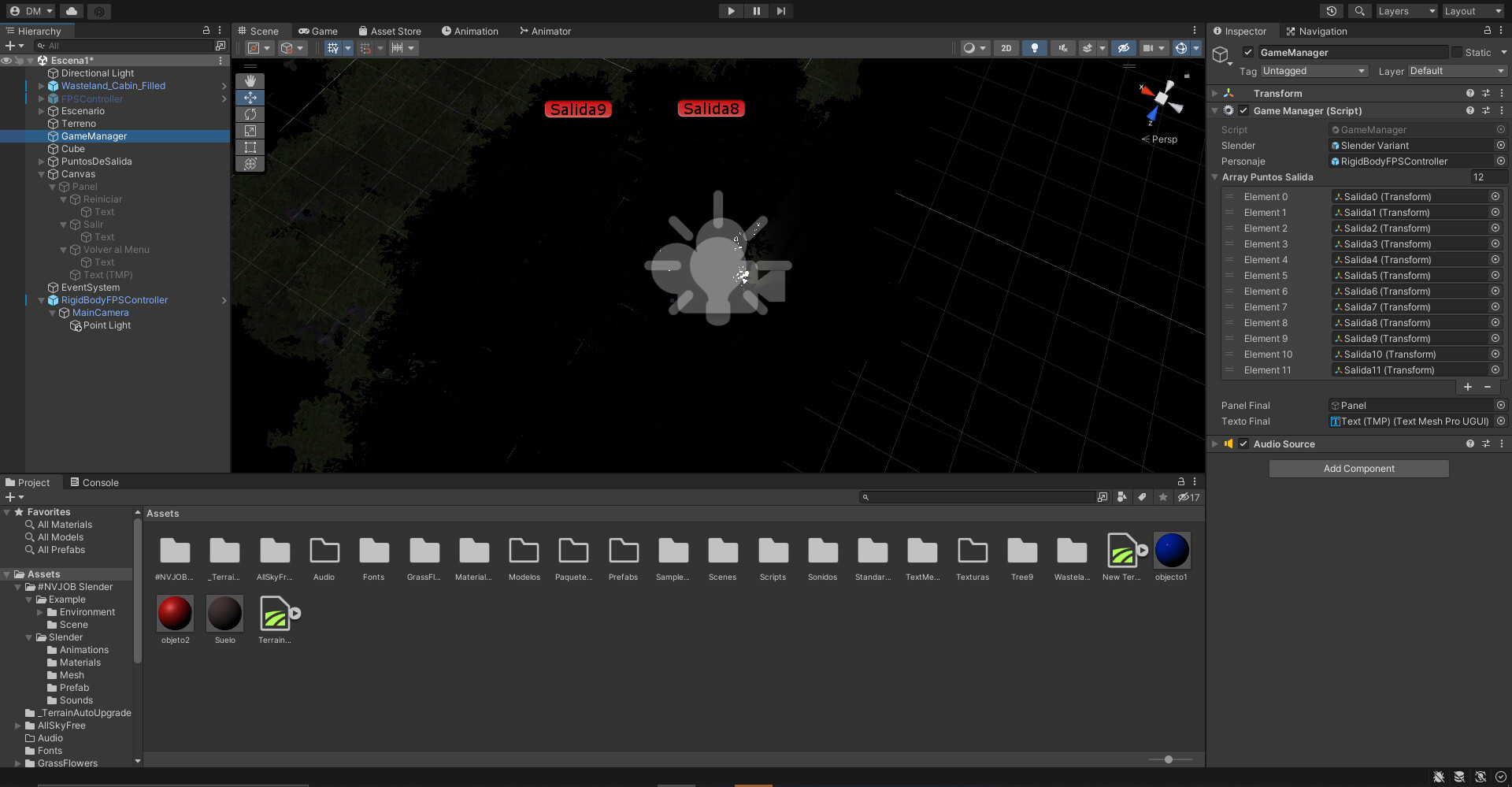Toggle hidden objects scene visibility icon

pyautogui.click(x=1123, y=48)
